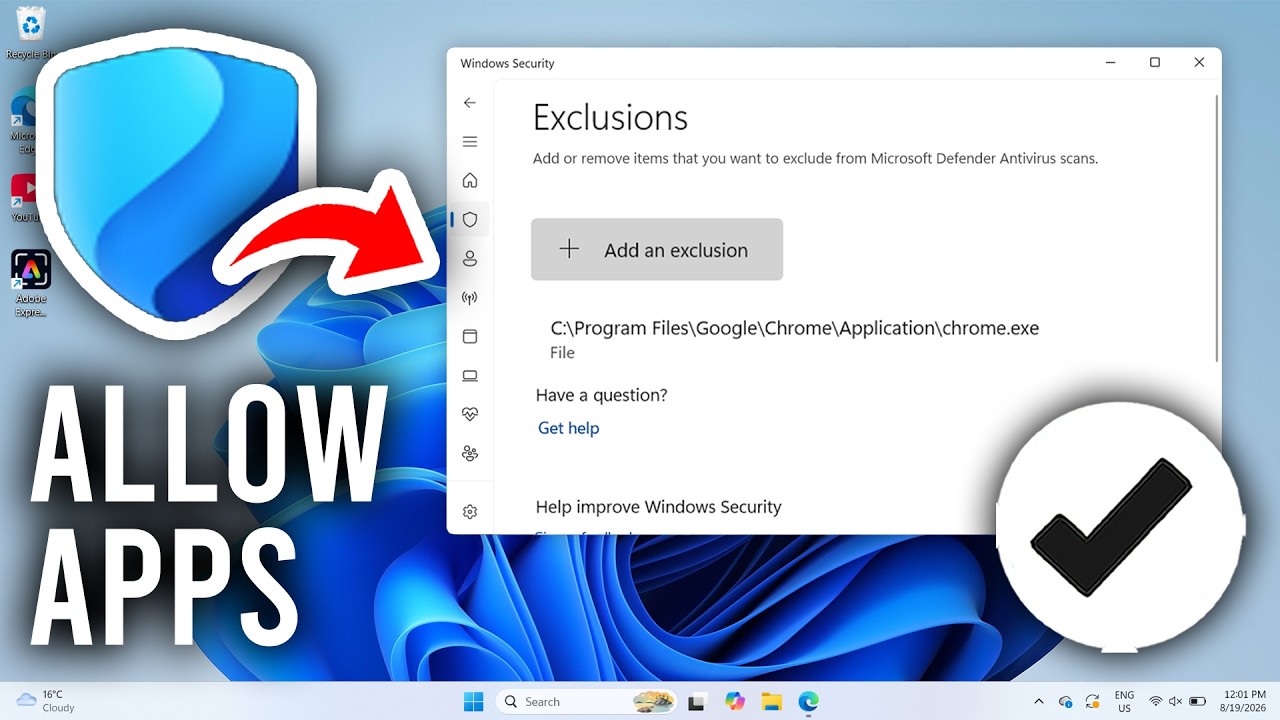Select the Adobe Express desktop shortcut

[31, 284]
